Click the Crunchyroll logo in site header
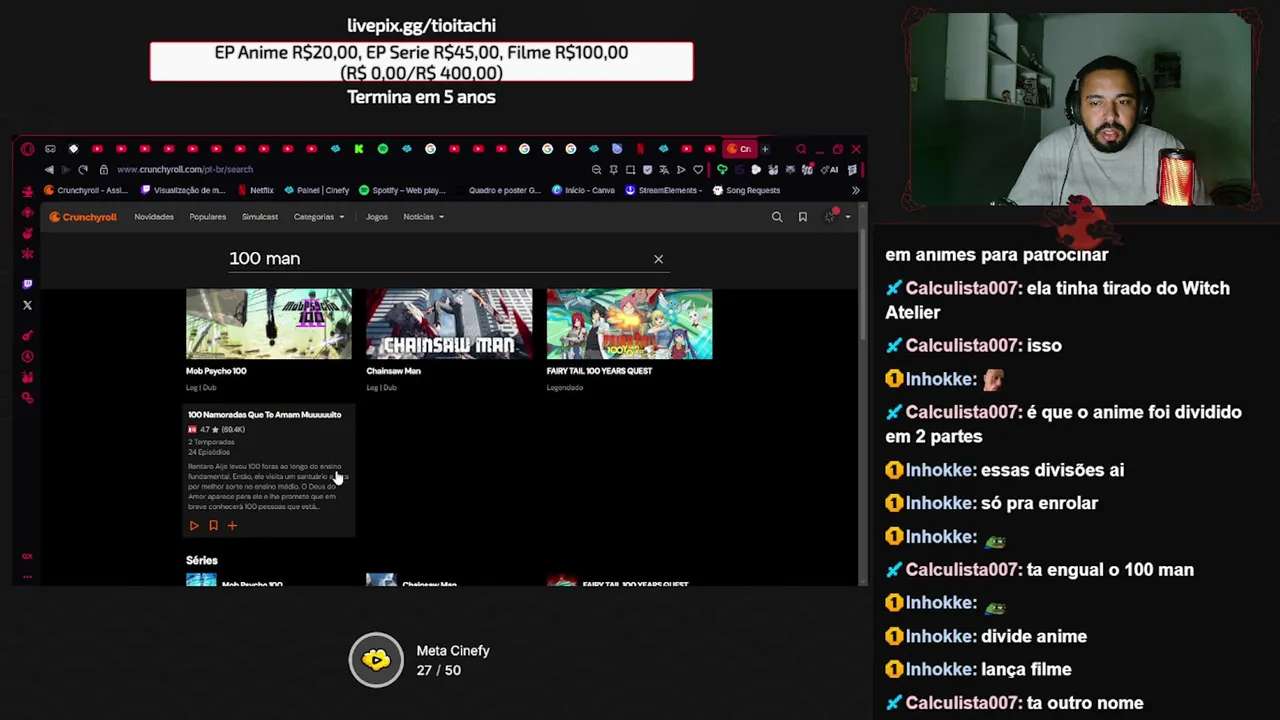Image resolution: width=1280 pixels, height=720 pixels. pos(84,217)
